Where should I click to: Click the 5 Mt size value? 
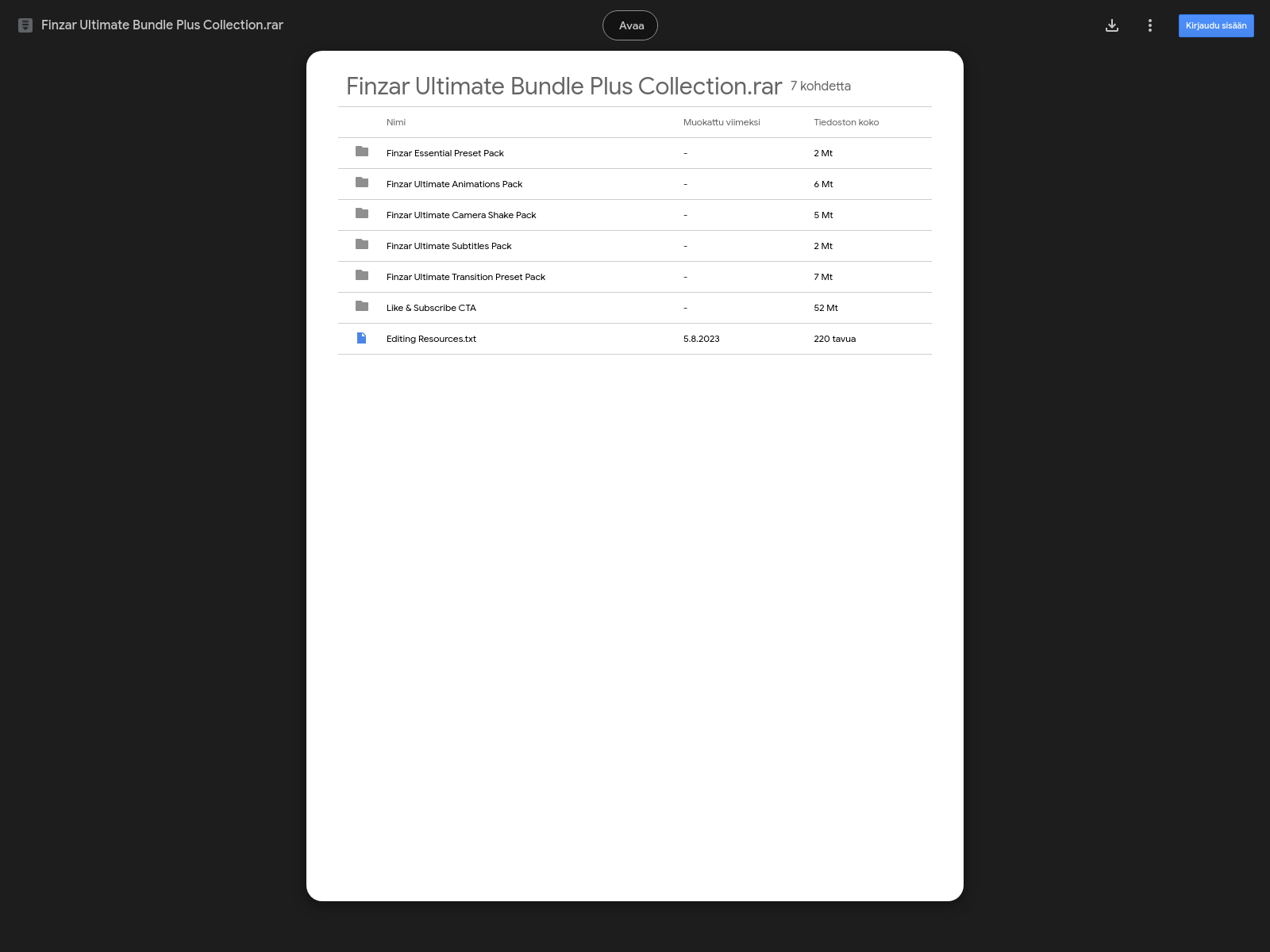click(x=823, y=215)
